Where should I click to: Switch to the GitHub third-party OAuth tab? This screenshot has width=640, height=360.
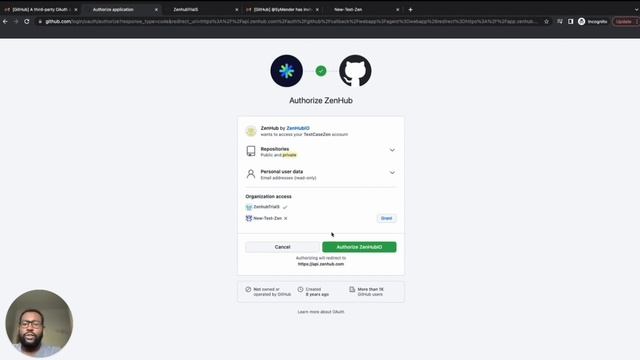pyautogui.click(x=40, y=9)
